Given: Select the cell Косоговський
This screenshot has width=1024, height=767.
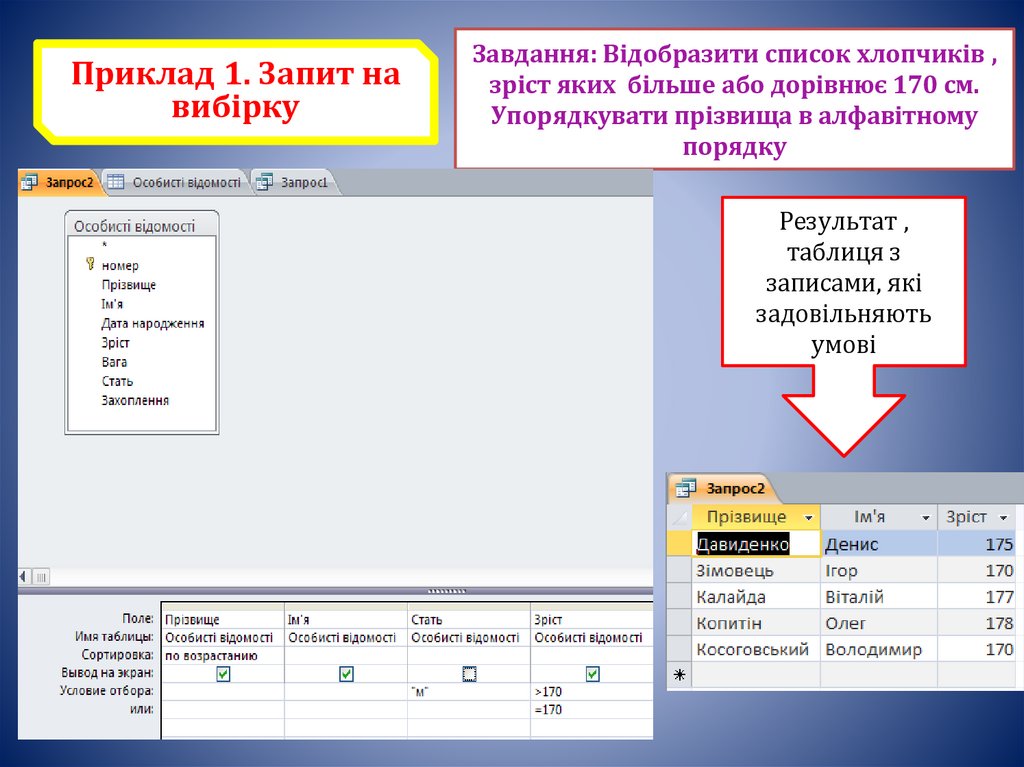Looking at the screenshot, I should point(756,649).
